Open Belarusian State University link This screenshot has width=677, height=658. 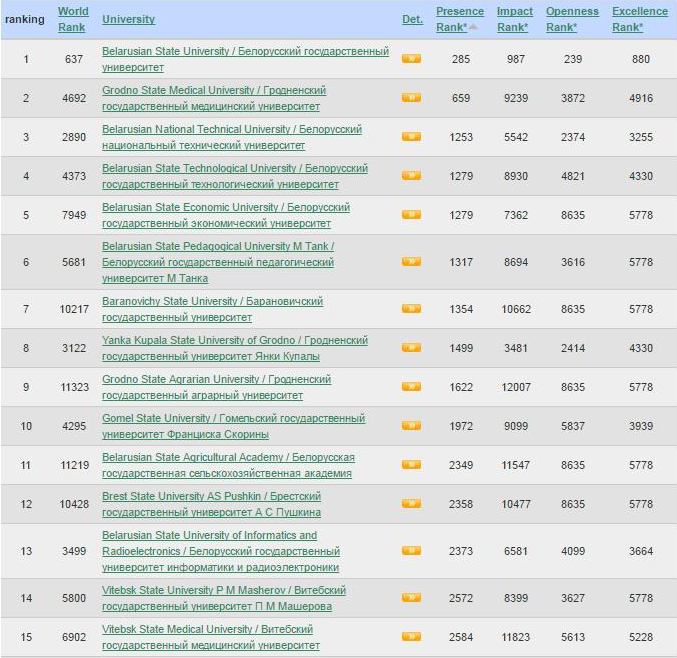[x=245, y=59]
